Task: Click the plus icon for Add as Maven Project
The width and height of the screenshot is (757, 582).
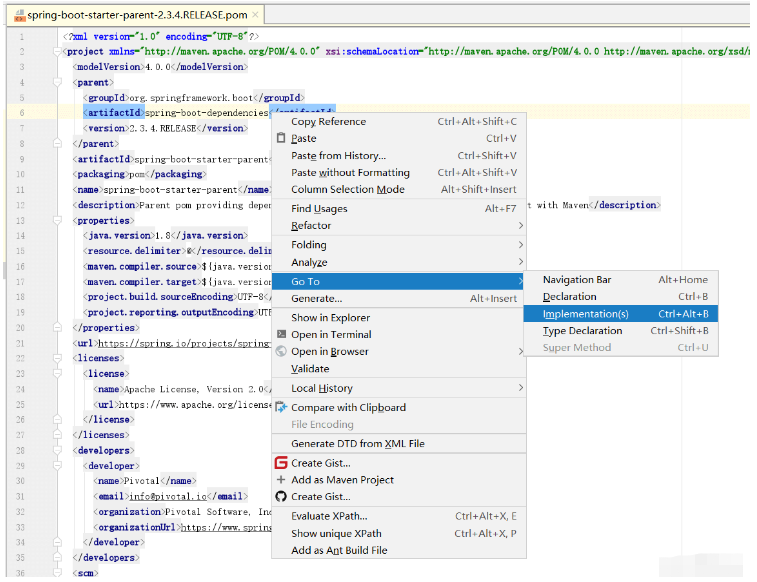Action: coord(281,480)
